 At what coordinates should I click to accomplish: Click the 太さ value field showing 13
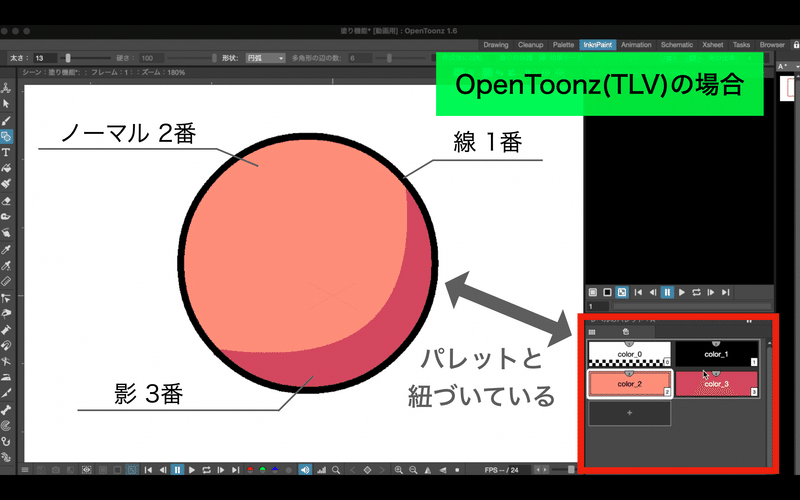45,58
